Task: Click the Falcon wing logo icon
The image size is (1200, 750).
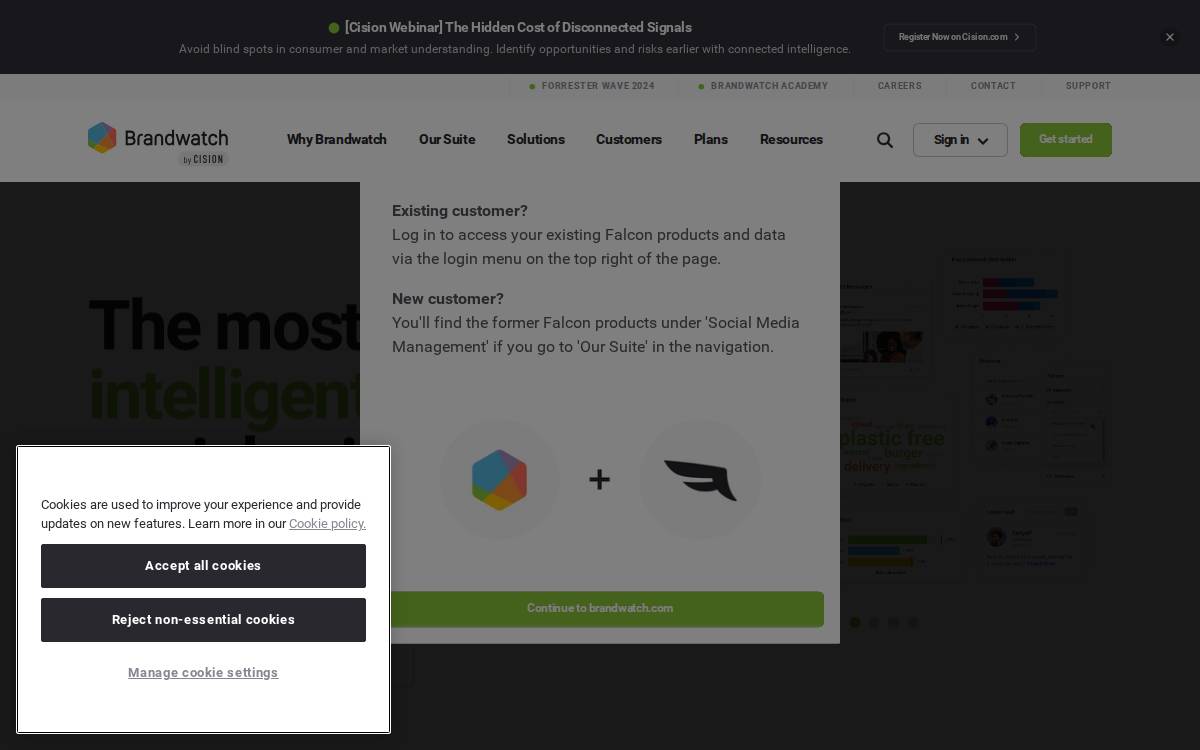Action: click(x=700, y=480)
